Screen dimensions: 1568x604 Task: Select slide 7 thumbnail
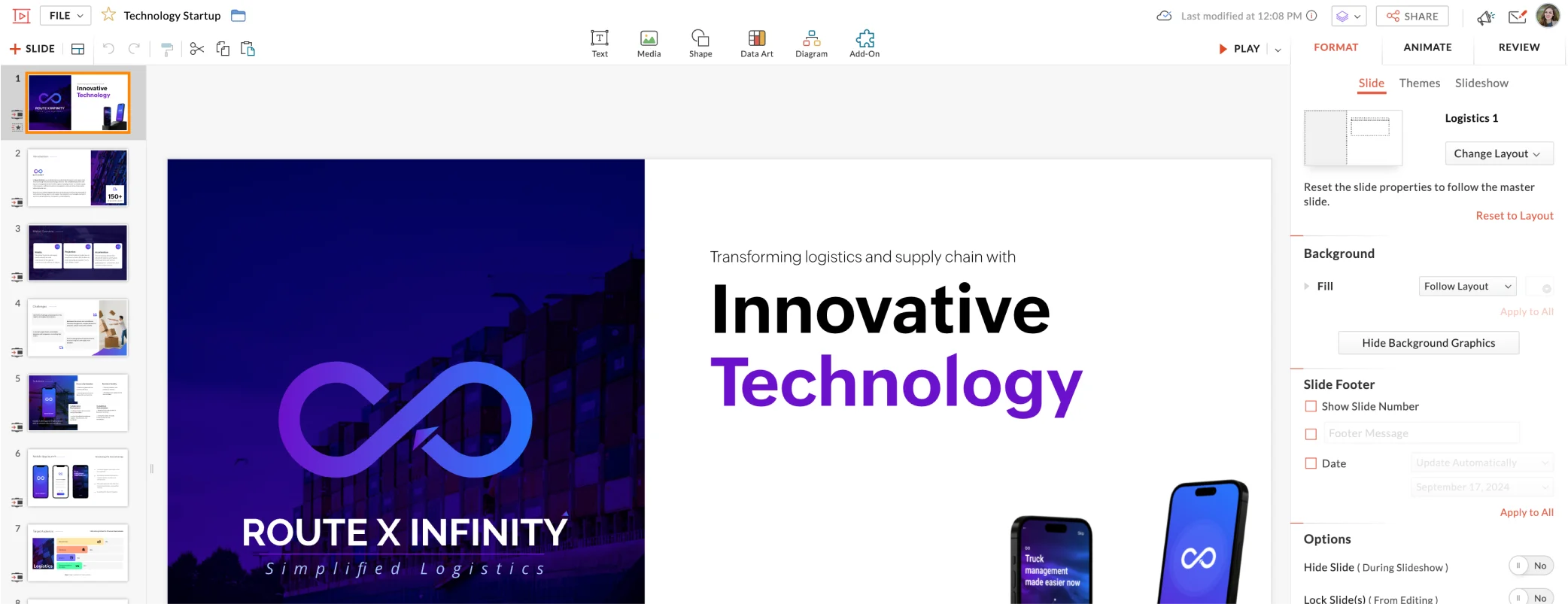77,553
